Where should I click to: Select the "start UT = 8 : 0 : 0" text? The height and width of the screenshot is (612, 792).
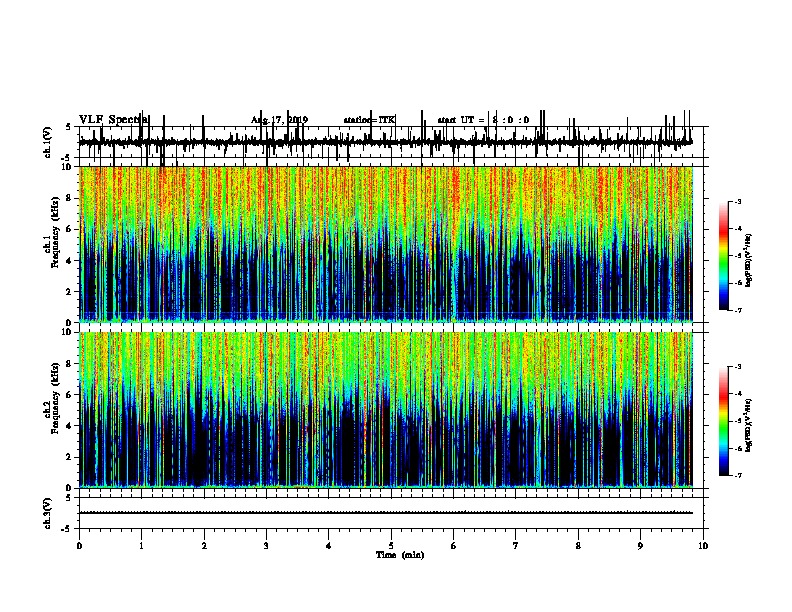click(483, 120)
